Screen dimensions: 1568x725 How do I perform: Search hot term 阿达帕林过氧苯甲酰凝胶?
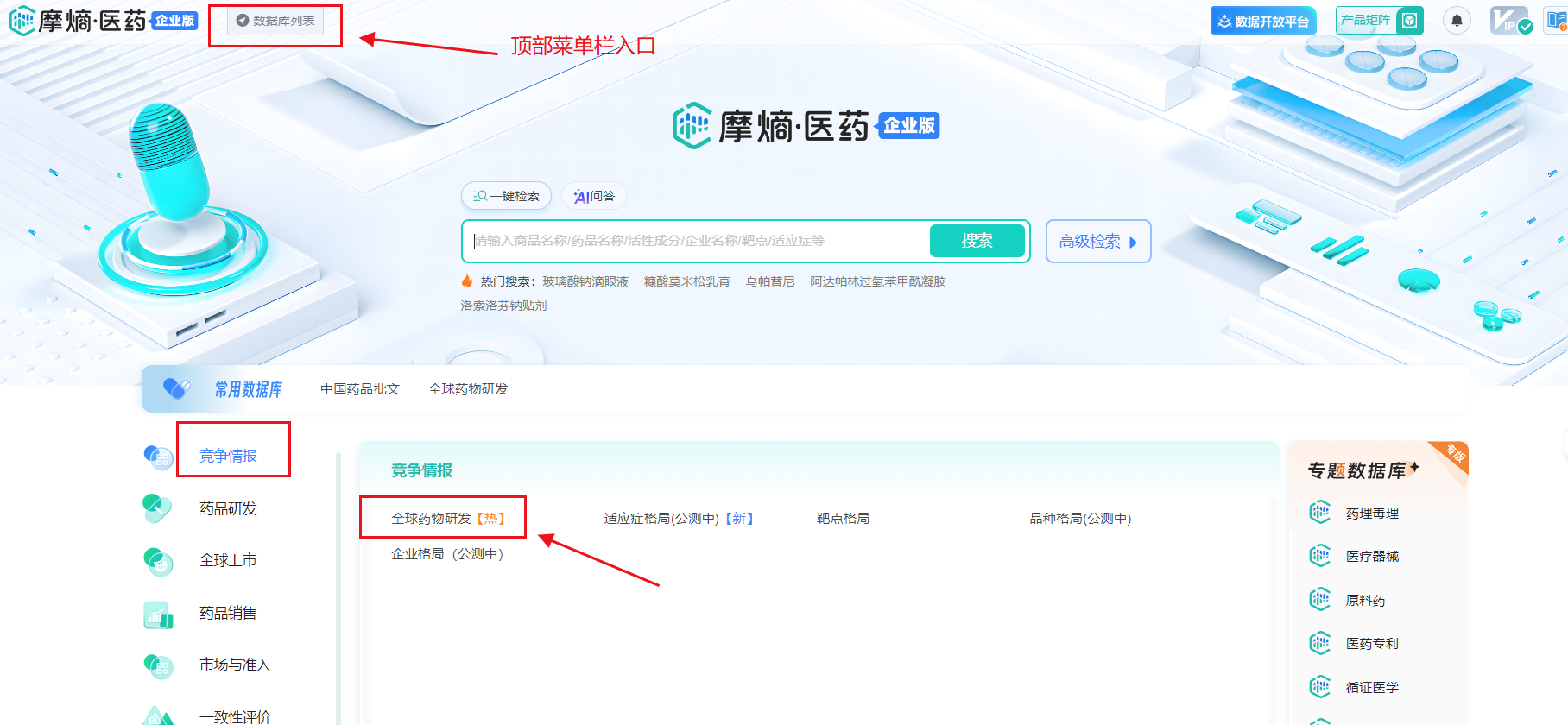click(878, 281)
